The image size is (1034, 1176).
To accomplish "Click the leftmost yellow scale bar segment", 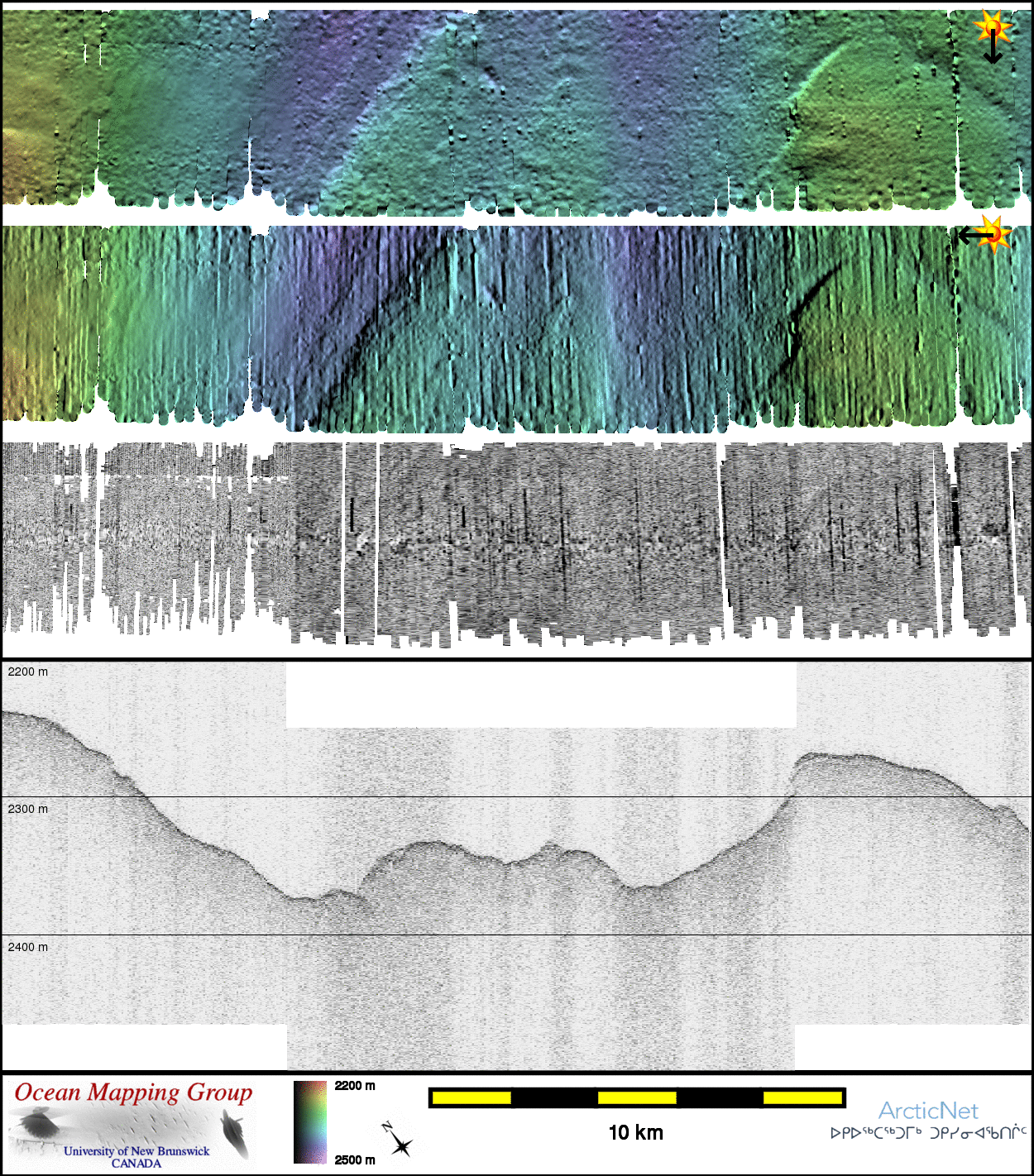I will [471, 1097].
